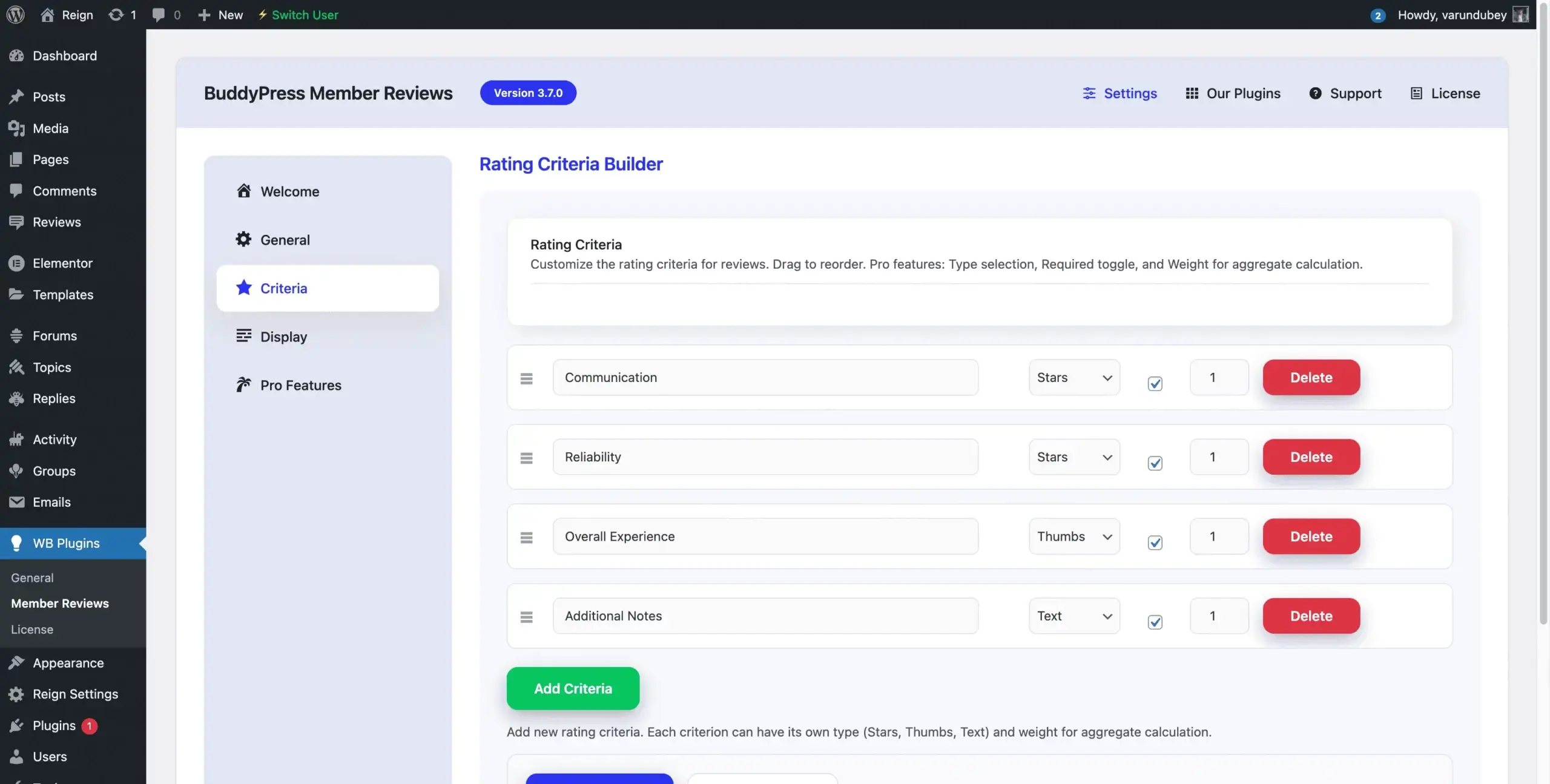Viewport: 1550px width, 784px height.
Task: Open the Text type dropdown for Additional Notes
Action: (1074, 616)
